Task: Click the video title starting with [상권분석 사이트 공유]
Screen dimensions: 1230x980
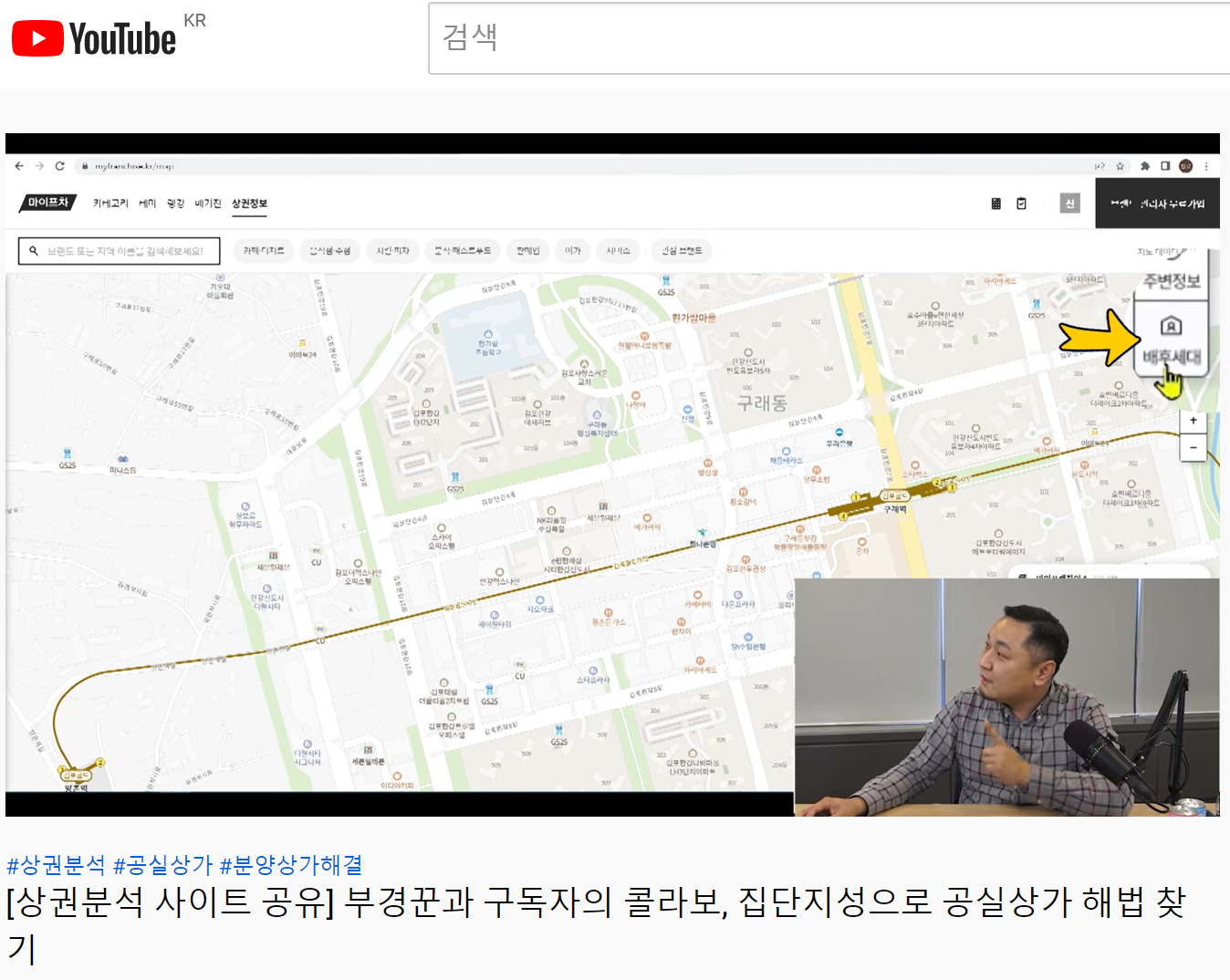Action: coord(595,924)
